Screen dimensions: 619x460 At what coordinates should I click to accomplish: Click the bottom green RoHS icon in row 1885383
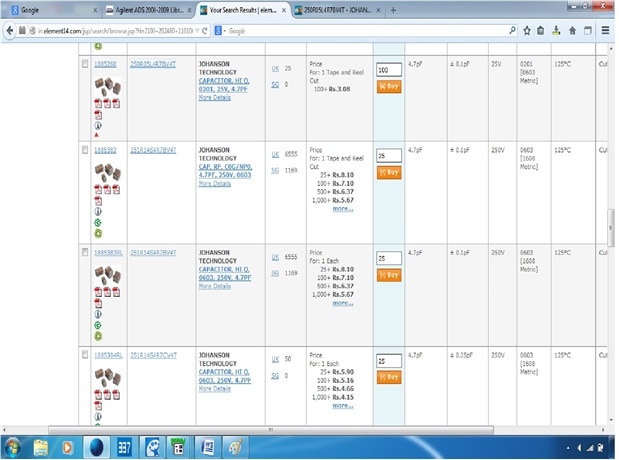[x=98, y=234]
